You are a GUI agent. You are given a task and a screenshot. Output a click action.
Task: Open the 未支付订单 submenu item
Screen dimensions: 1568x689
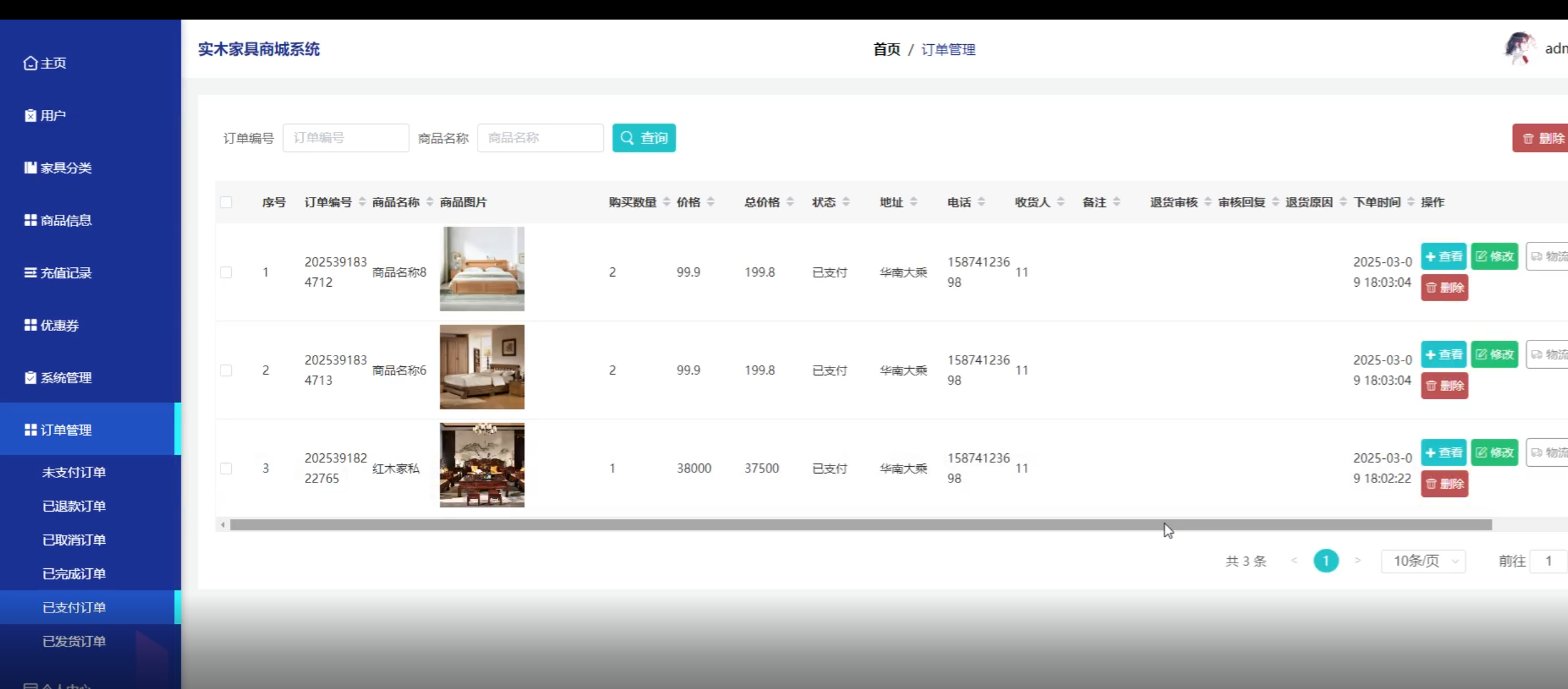point(74,472)
